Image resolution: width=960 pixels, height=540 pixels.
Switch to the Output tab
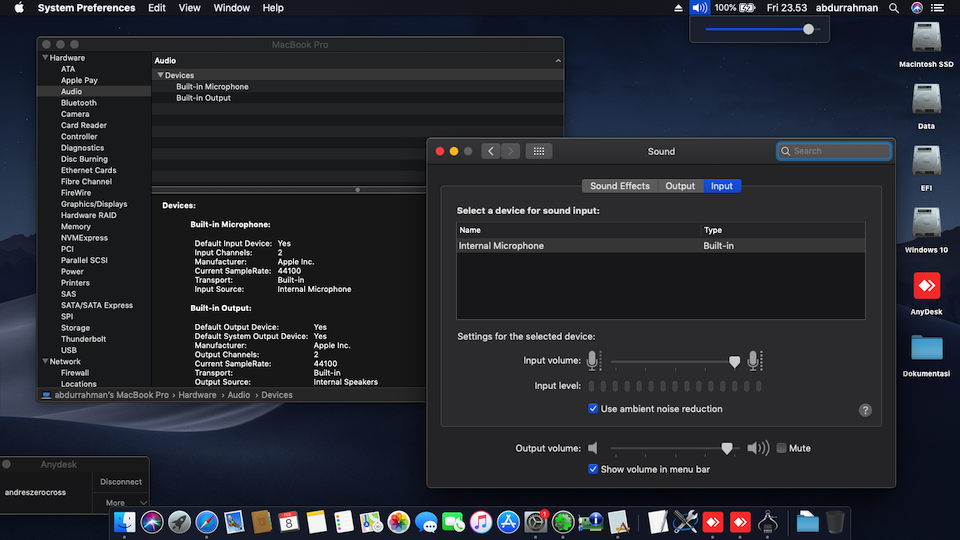click(680, 186)
